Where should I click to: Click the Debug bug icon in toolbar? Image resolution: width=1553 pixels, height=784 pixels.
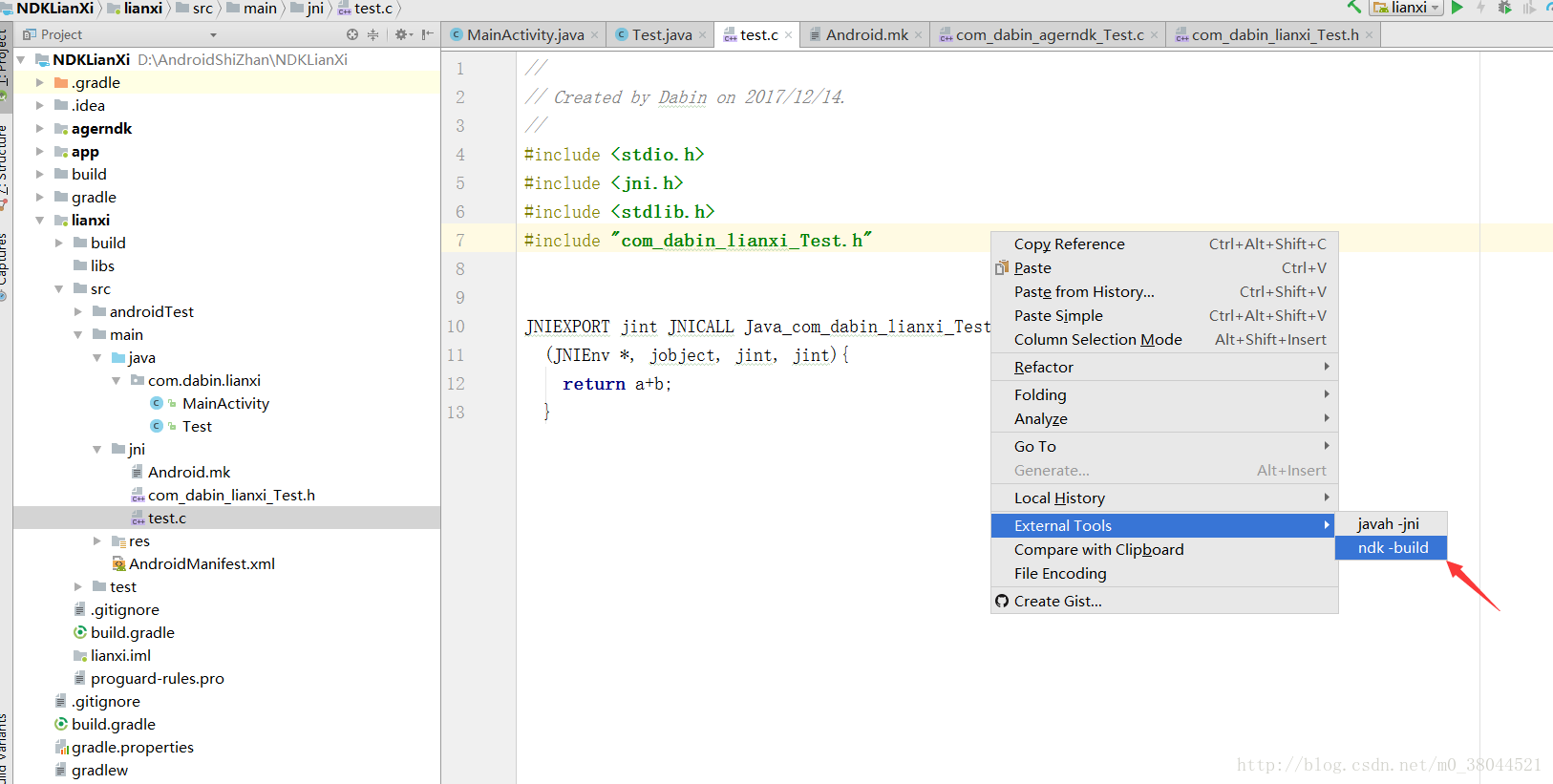(x=1505, y=7)
